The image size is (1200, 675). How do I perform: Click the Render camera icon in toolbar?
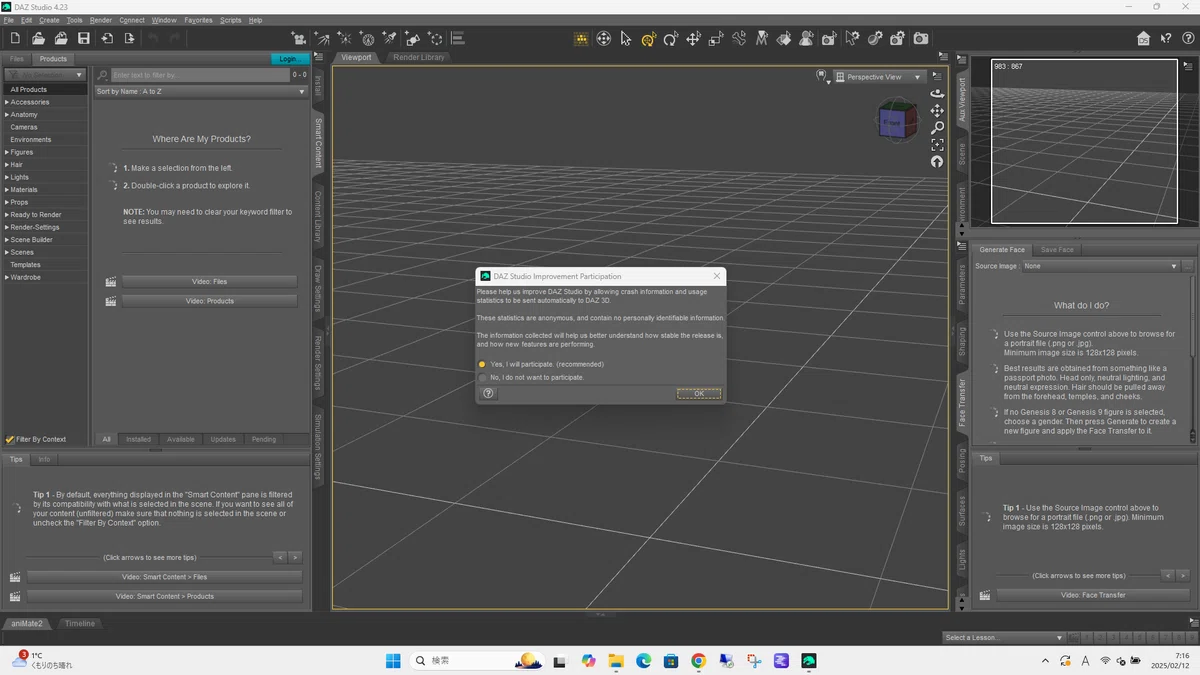[x=921, y=38]
